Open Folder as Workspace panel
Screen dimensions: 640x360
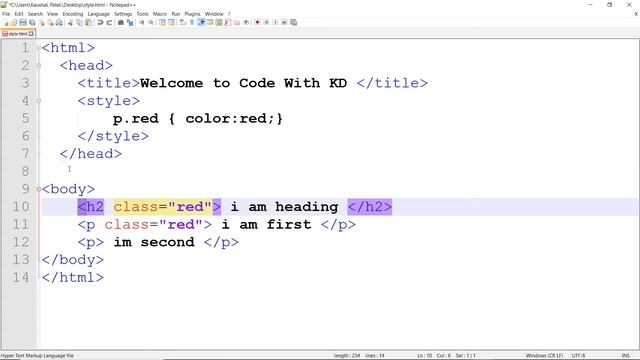[237, 22]
